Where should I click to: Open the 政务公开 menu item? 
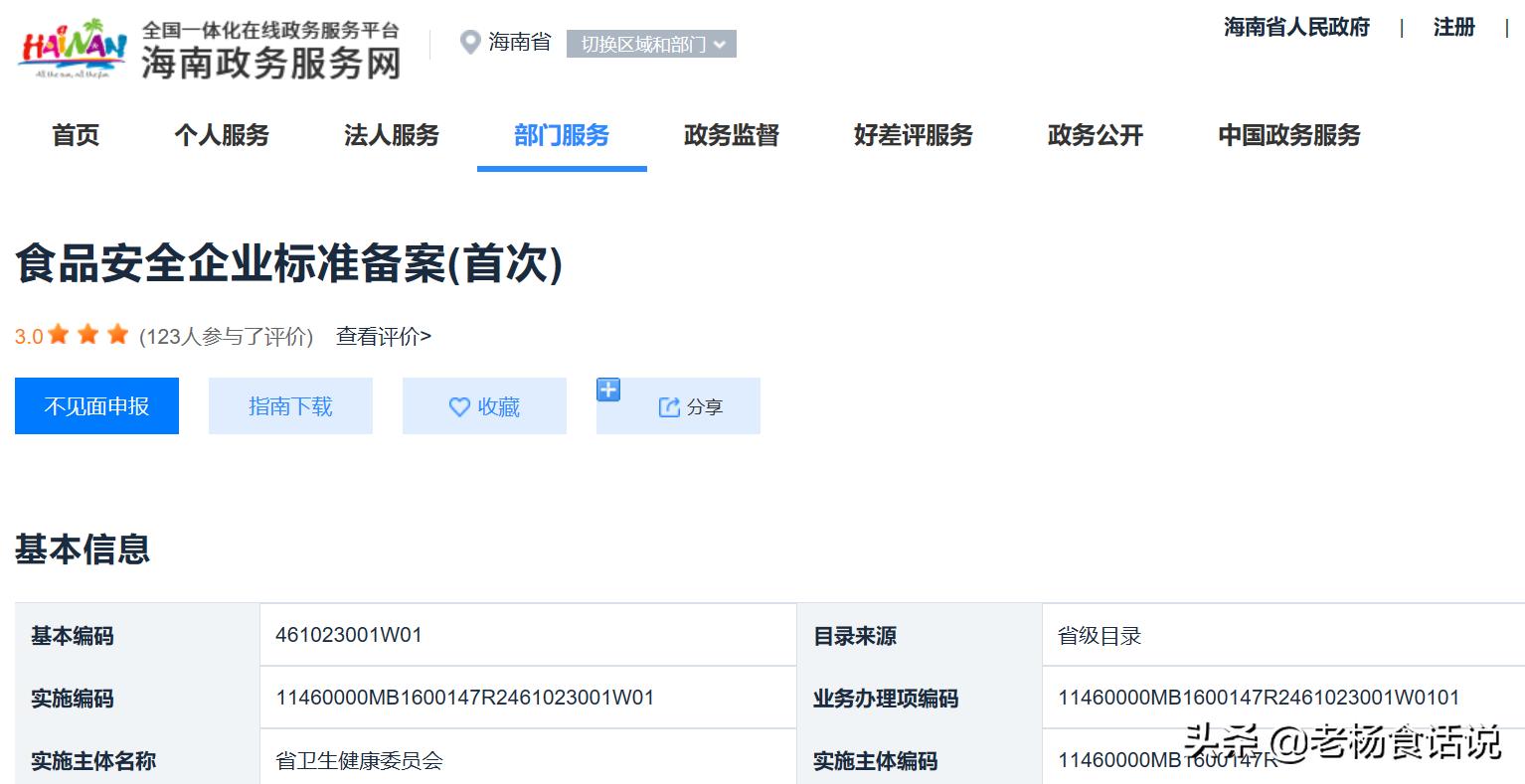[x=1094, y=136]
